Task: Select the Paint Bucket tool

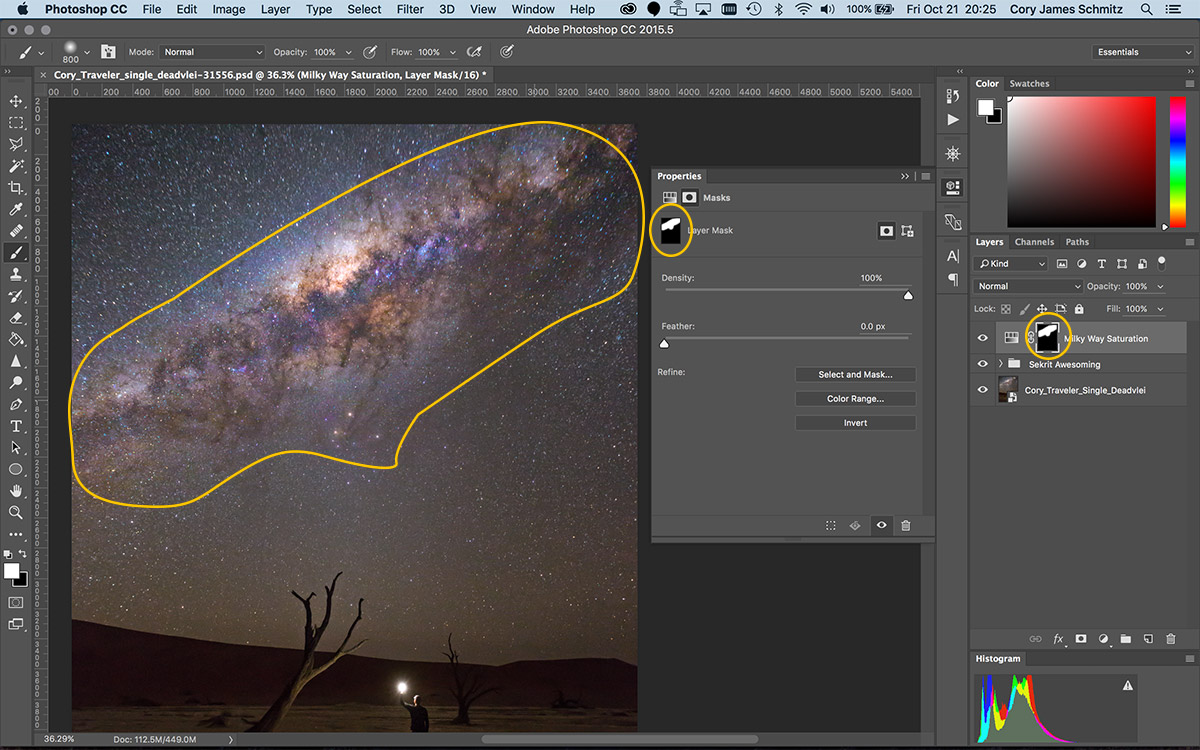Action: click(x=16, y=339)
